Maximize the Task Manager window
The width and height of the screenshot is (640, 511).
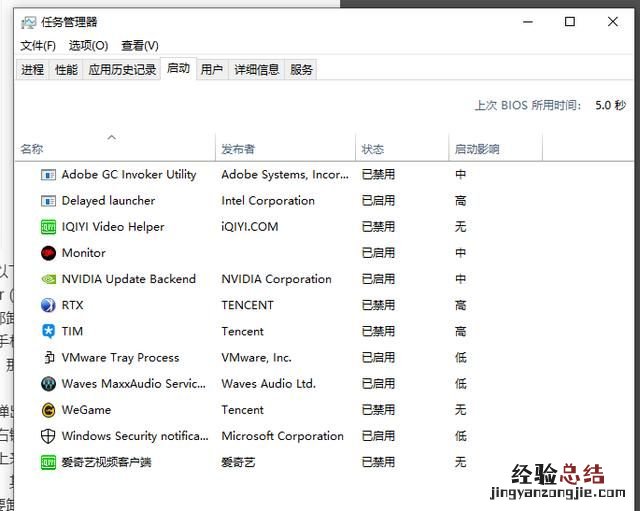[x=570, y=22]
